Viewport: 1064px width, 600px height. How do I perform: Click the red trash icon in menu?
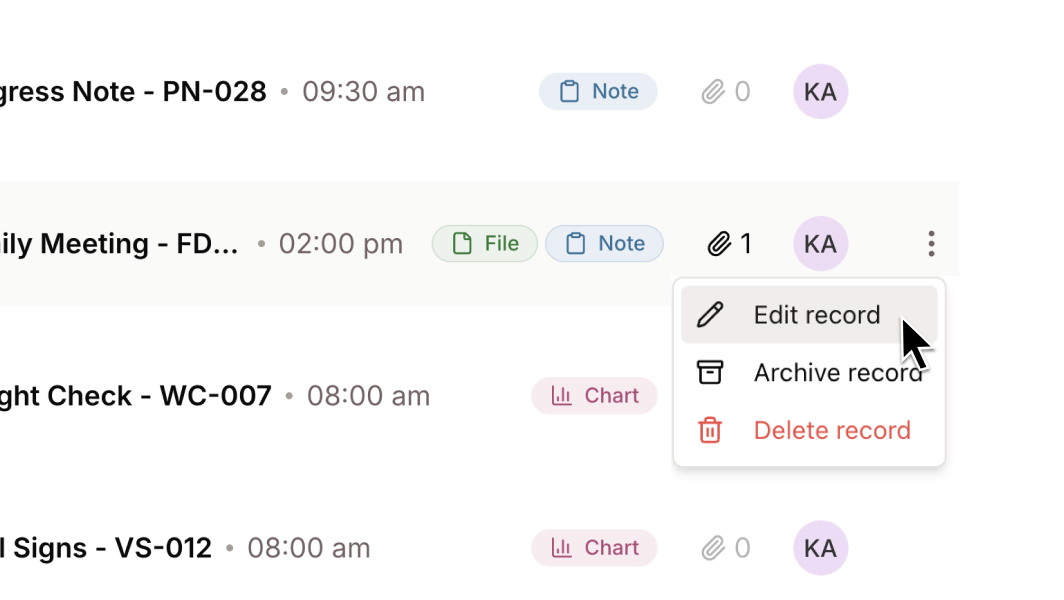(710, 431)
